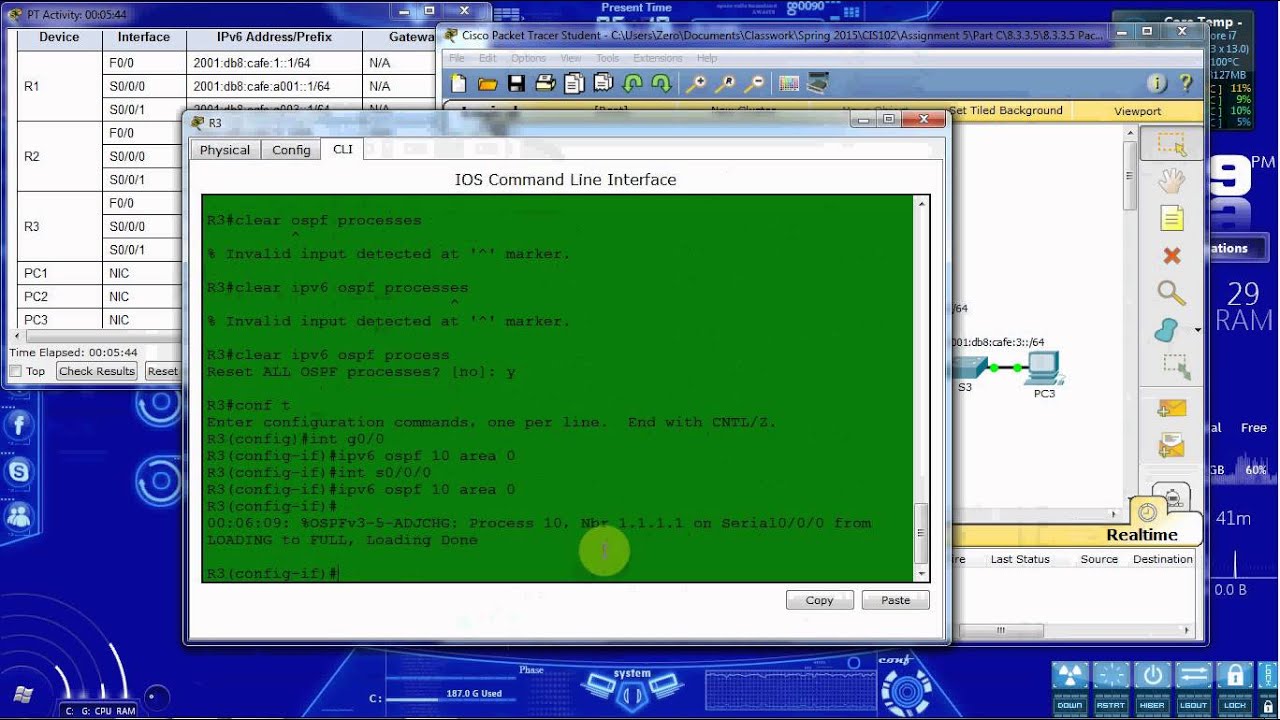Open the shape tool dropdown arrow
This screenshot has width=1280, height=720.
(1197, 329)
